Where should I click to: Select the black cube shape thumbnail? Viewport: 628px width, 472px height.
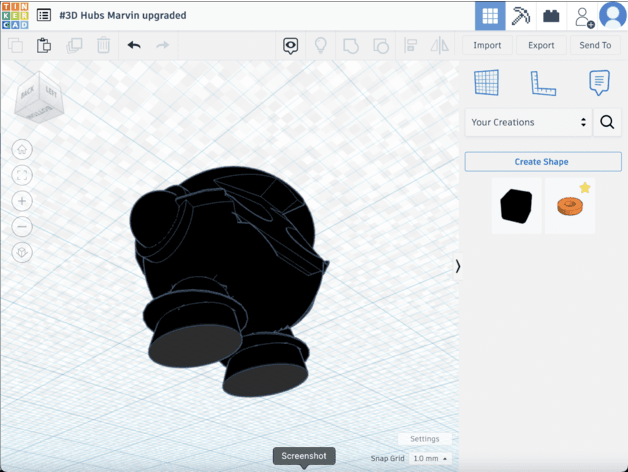coord(516,206)
